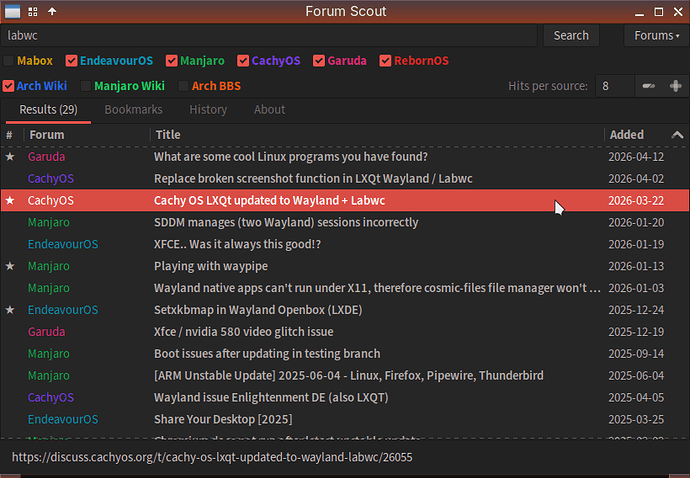Viewport: 690px width, 478px height.
Task: Click the 'Playing with waypipe' title
Action: tap(211, 266)
